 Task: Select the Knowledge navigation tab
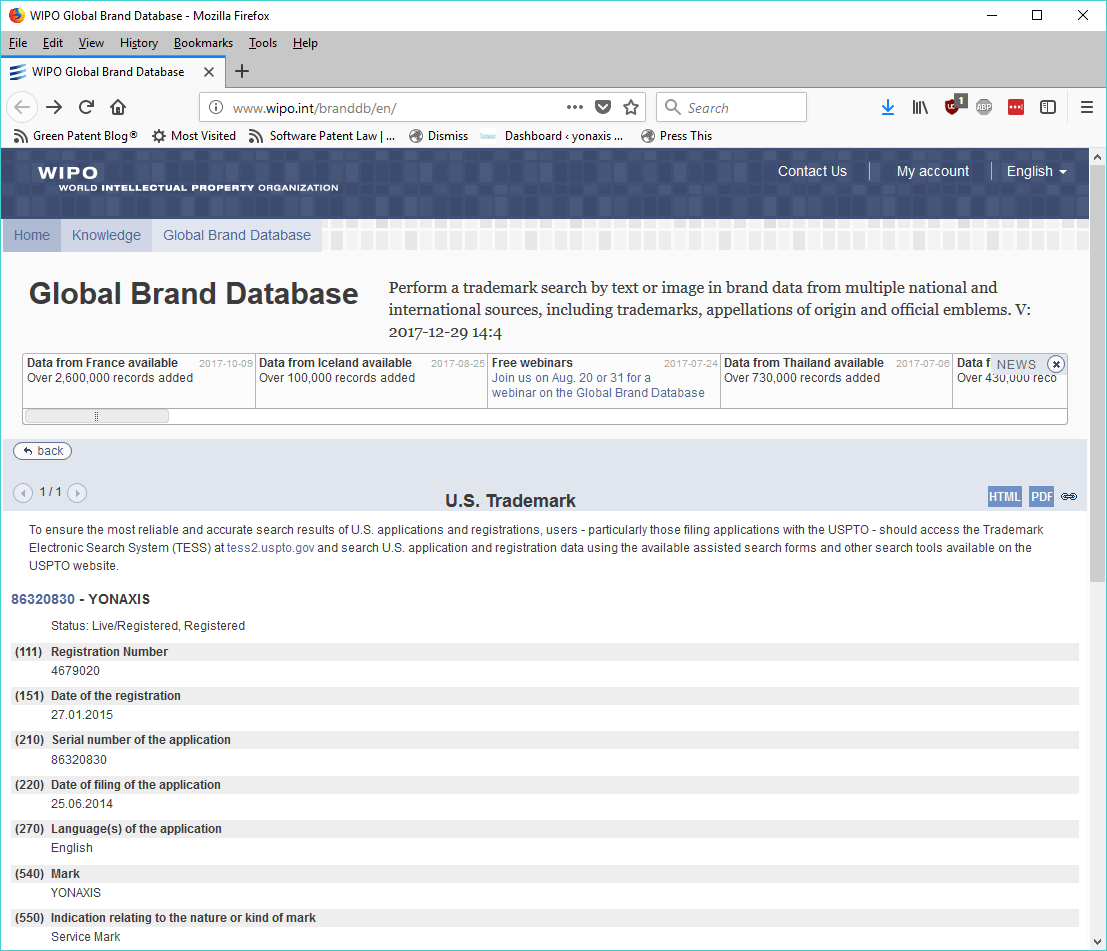[x=106, y=235]
